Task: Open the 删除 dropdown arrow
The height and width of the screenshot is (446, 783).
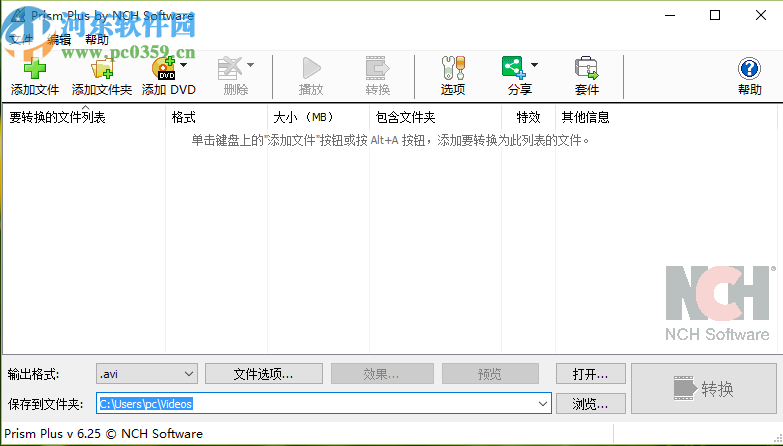Action: coord(250,65)
